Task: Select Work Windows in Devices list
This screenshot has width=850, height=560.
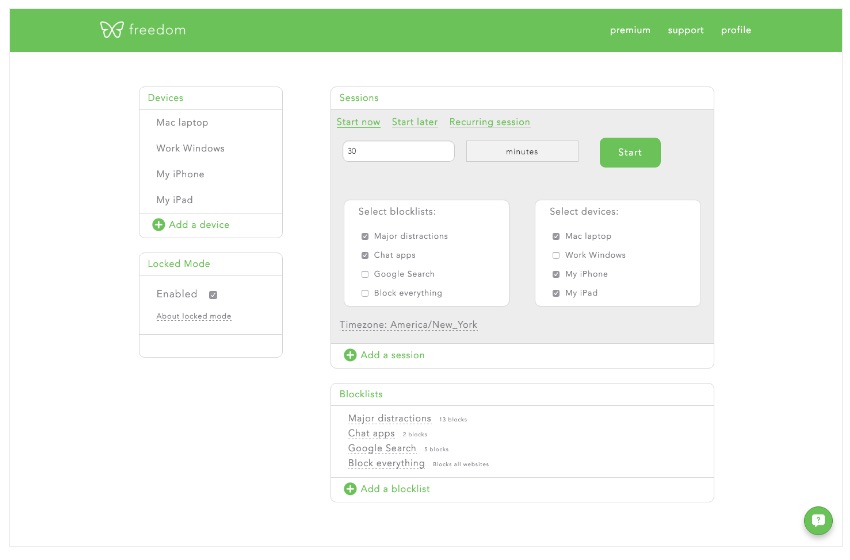Action: pyautogui.click(x=190, y=149)
